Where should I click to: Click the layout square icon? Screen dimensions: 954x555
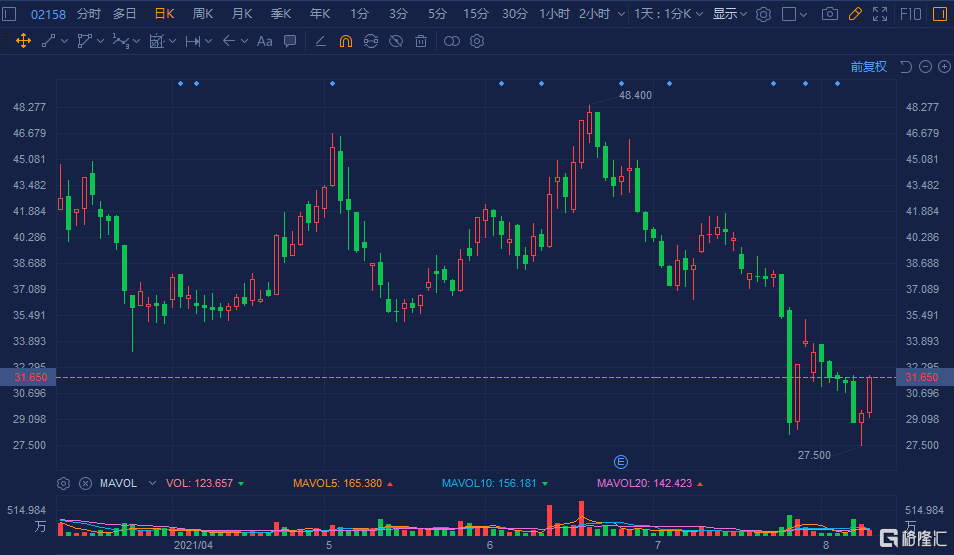coord(789,13)
